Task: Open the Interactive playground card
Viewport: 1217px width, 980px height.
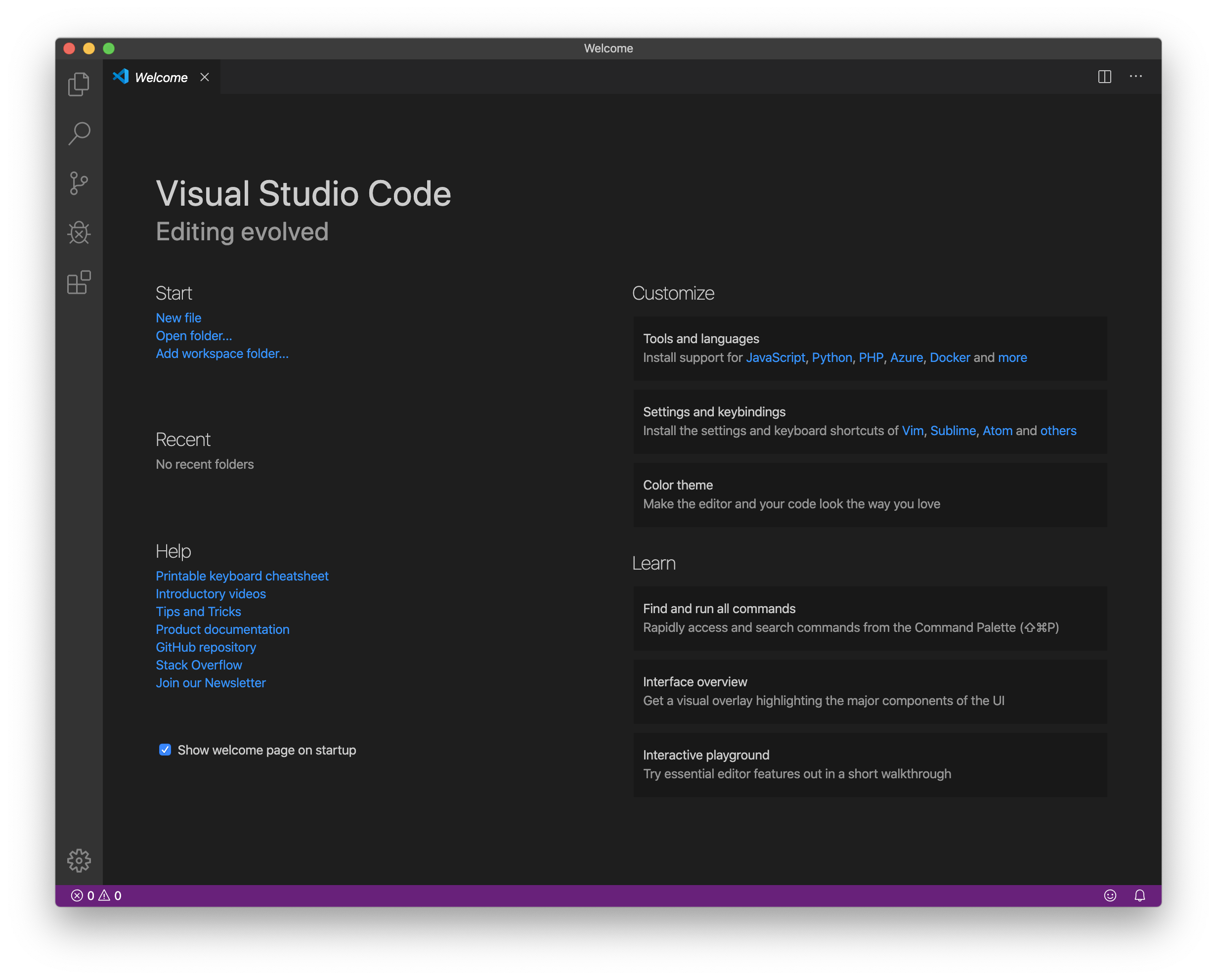Action: (x=870, y=764)
